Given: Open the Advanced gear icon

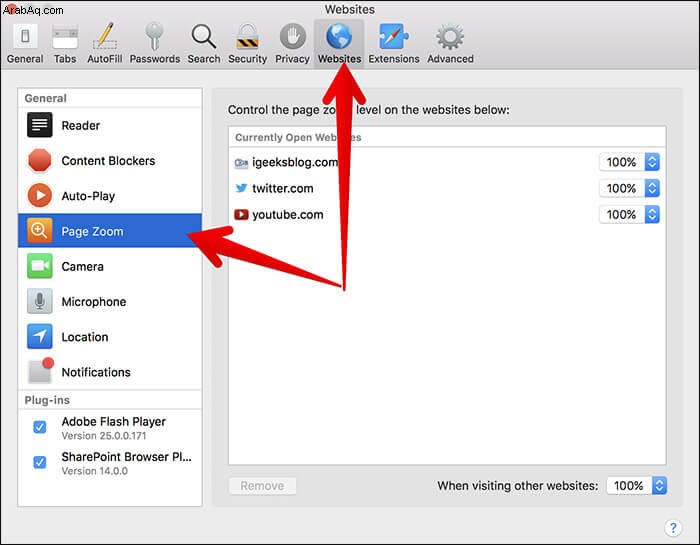Looking at the screenshot, I should (x=450, y=37).
